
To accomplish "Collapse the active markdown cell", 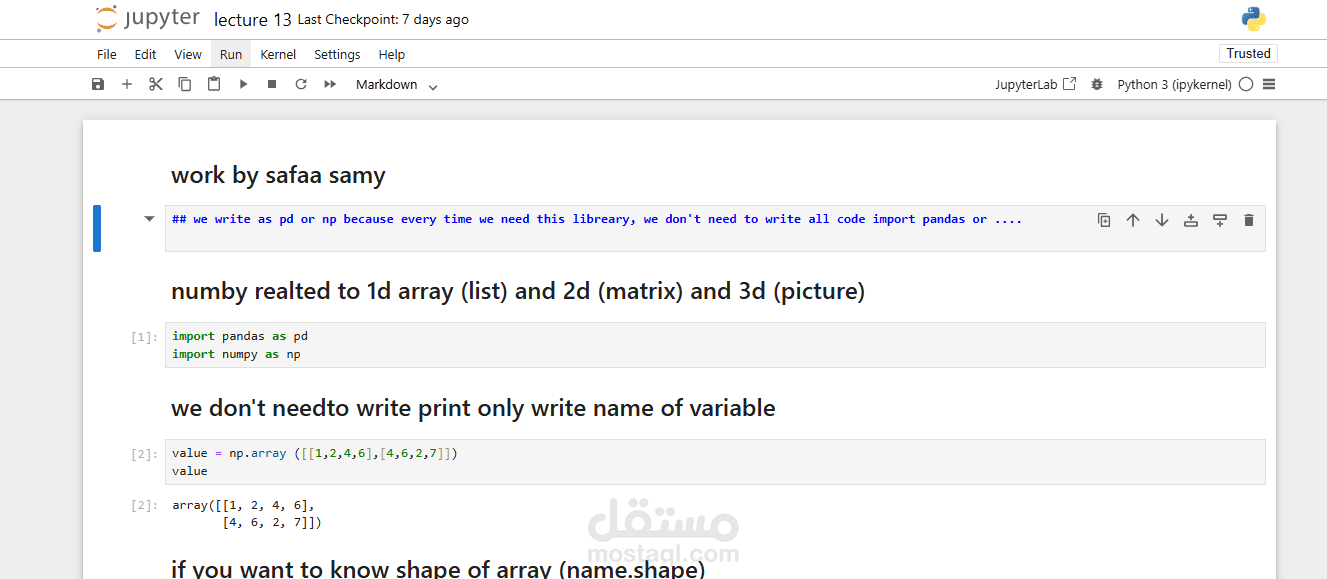I will pos(150,218).
